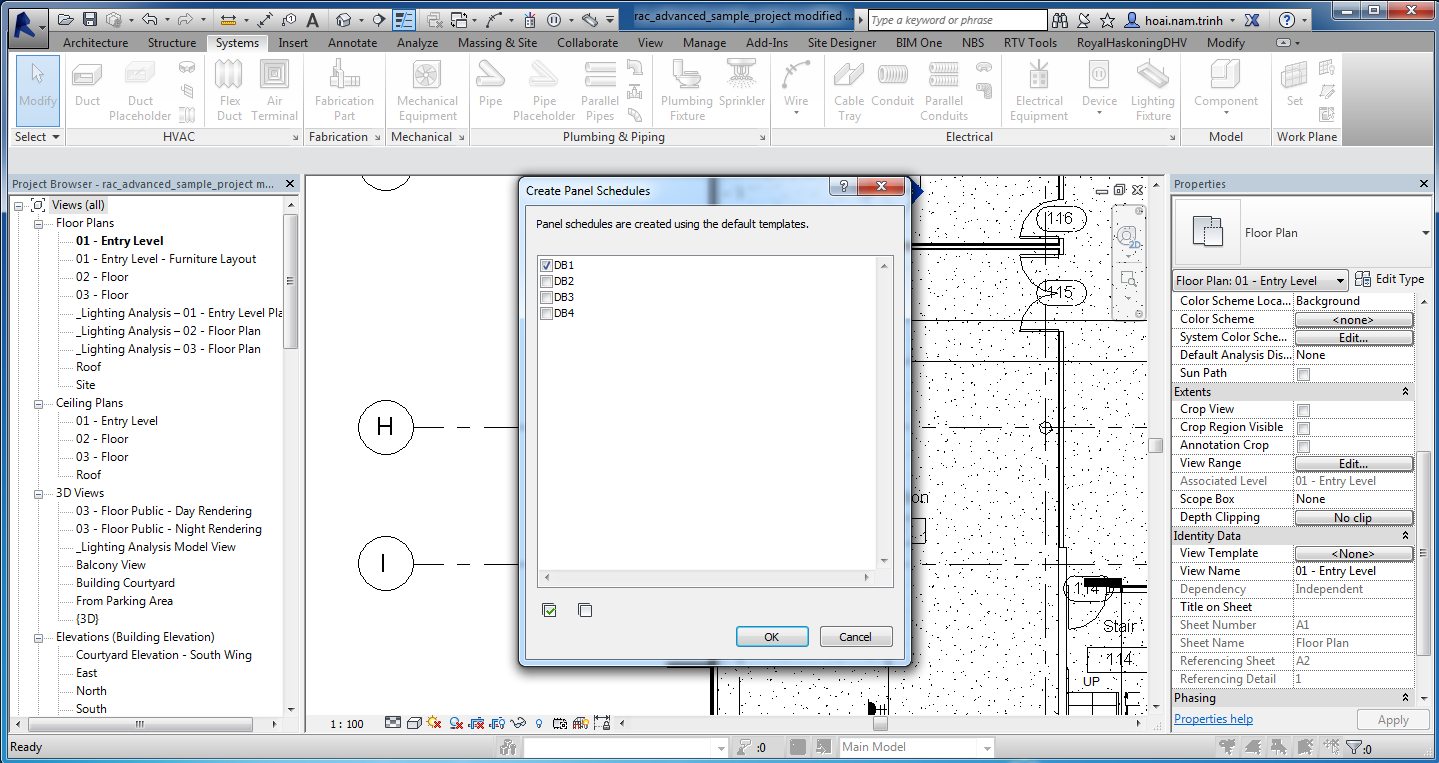1439x763 pixels.
Task: Select the Cable Tray tool
Action: tap(848, 90)
